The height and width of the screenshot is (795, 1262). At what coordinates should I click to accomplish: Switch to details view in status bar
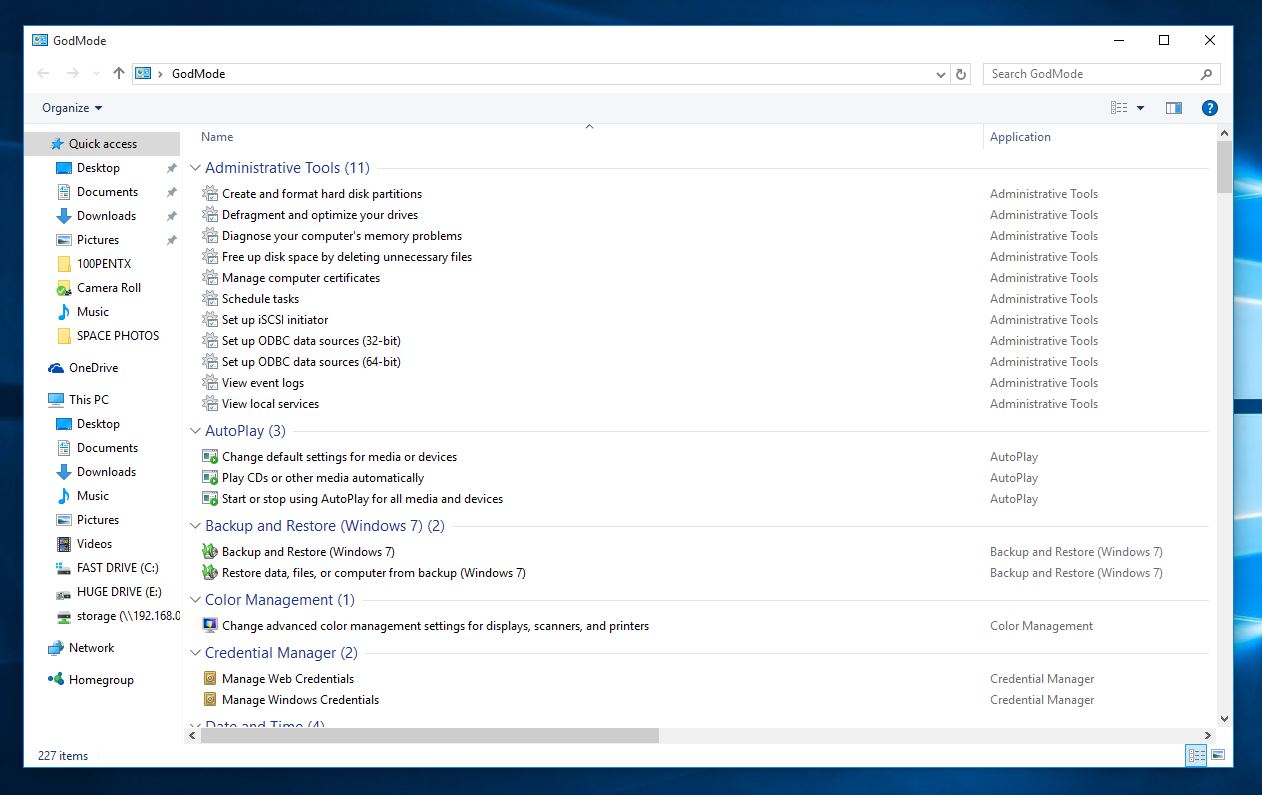[1195, 756]
